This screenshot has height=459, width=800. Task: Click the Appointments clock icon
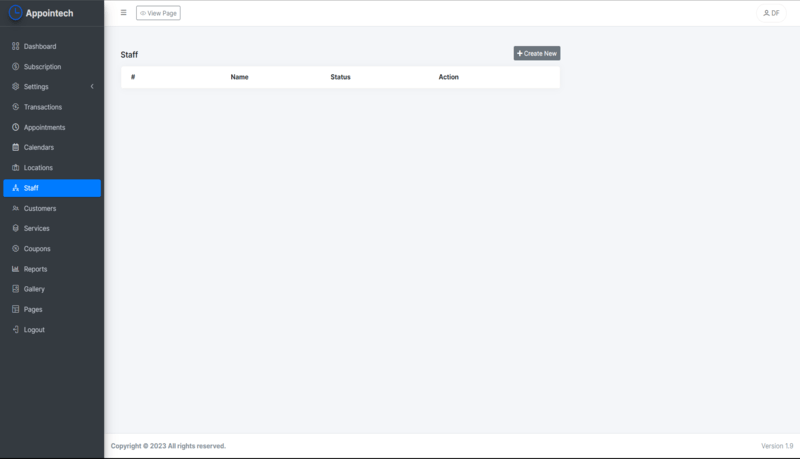coord(15,127)
